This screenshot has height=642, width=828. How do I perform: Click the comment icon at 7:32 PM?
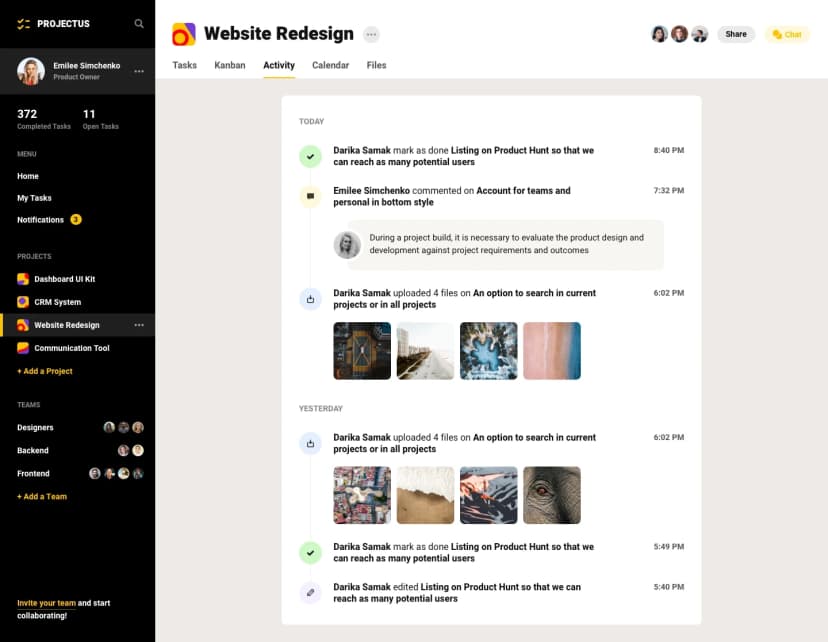(x=310, y=197)
